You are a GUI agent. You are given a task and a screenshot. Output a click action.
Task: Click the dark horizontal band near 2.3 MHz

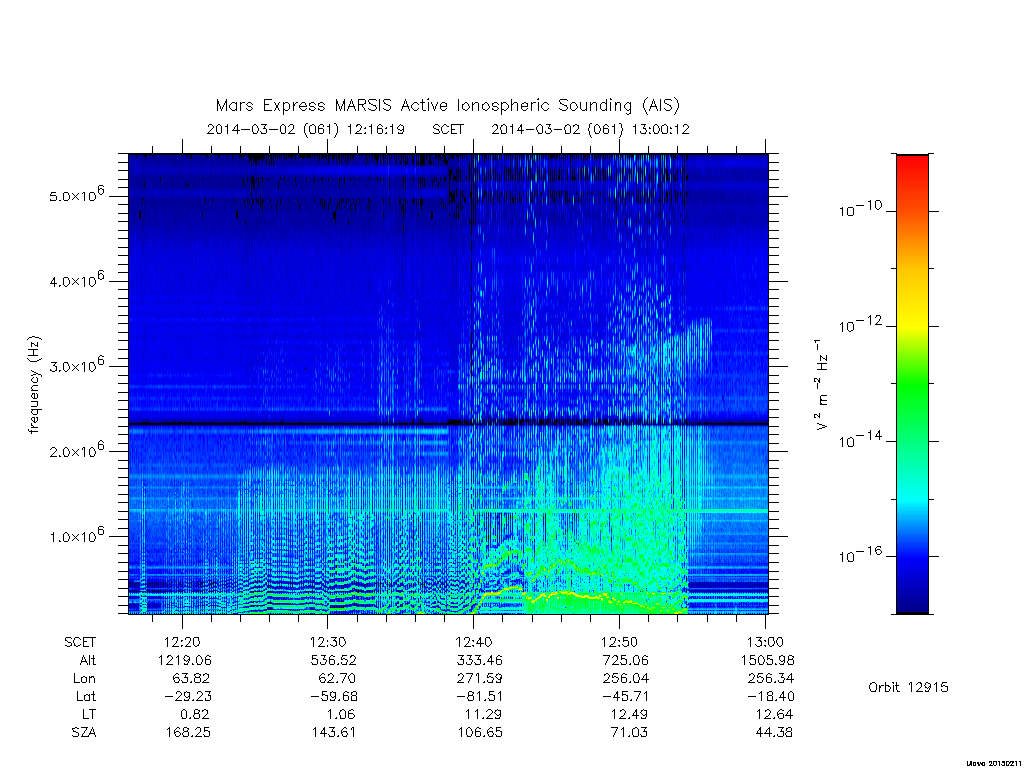[448, 424]
